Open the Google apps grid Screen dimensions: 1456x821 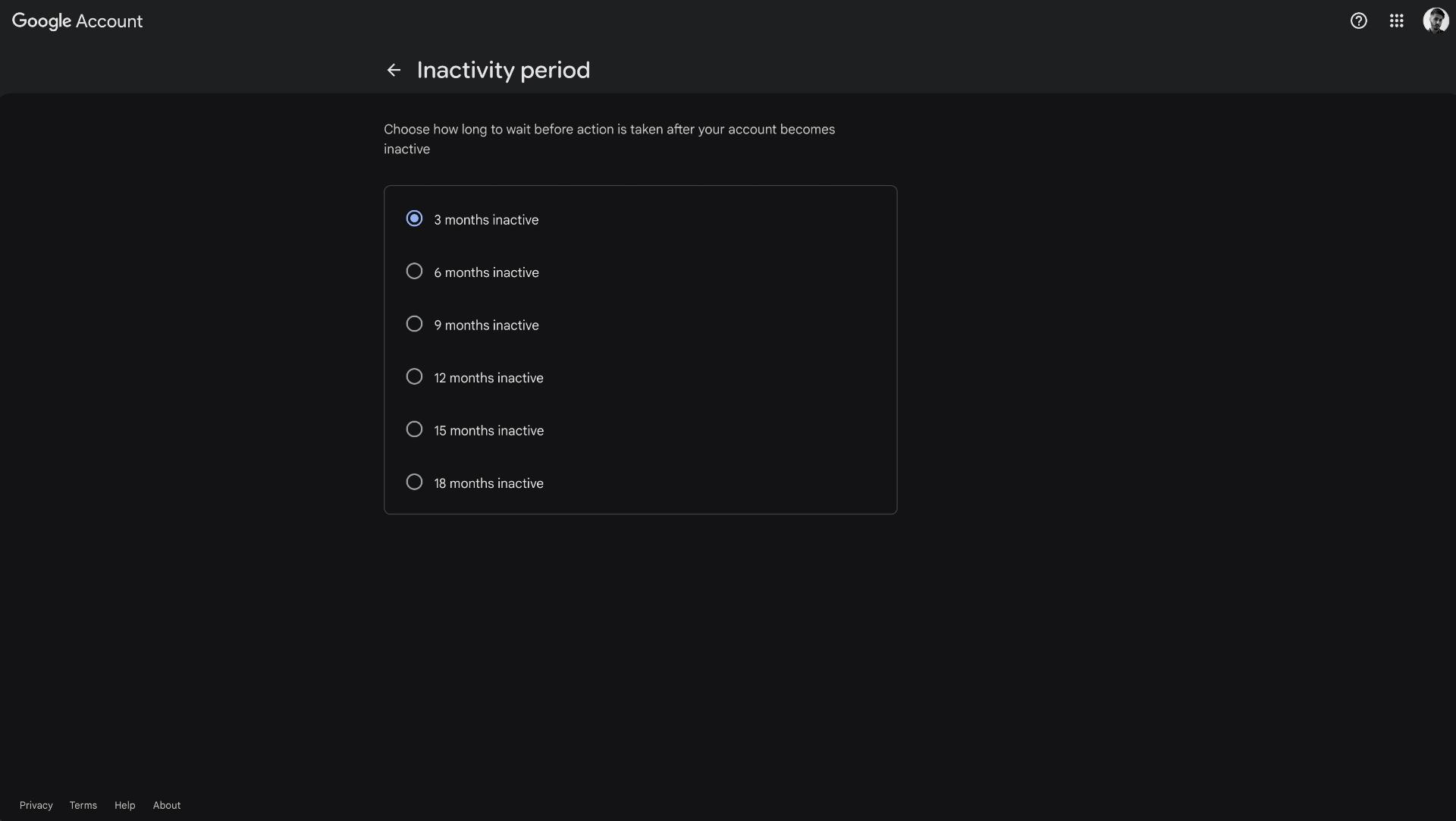(x=1396, y=21)
